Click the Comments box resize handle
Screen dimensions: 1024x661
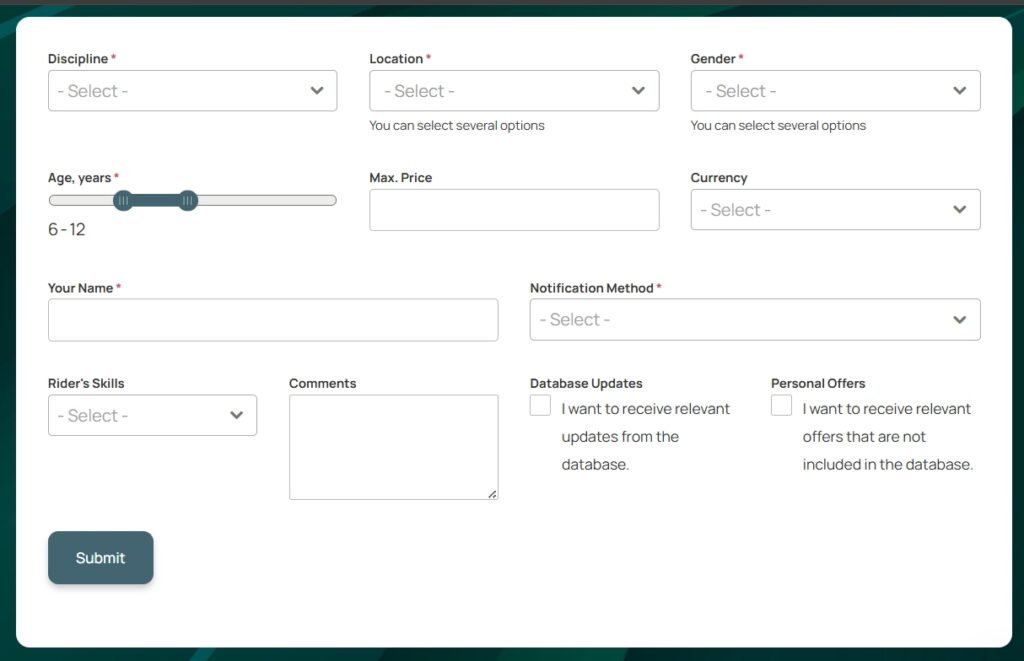coord(492,494)
